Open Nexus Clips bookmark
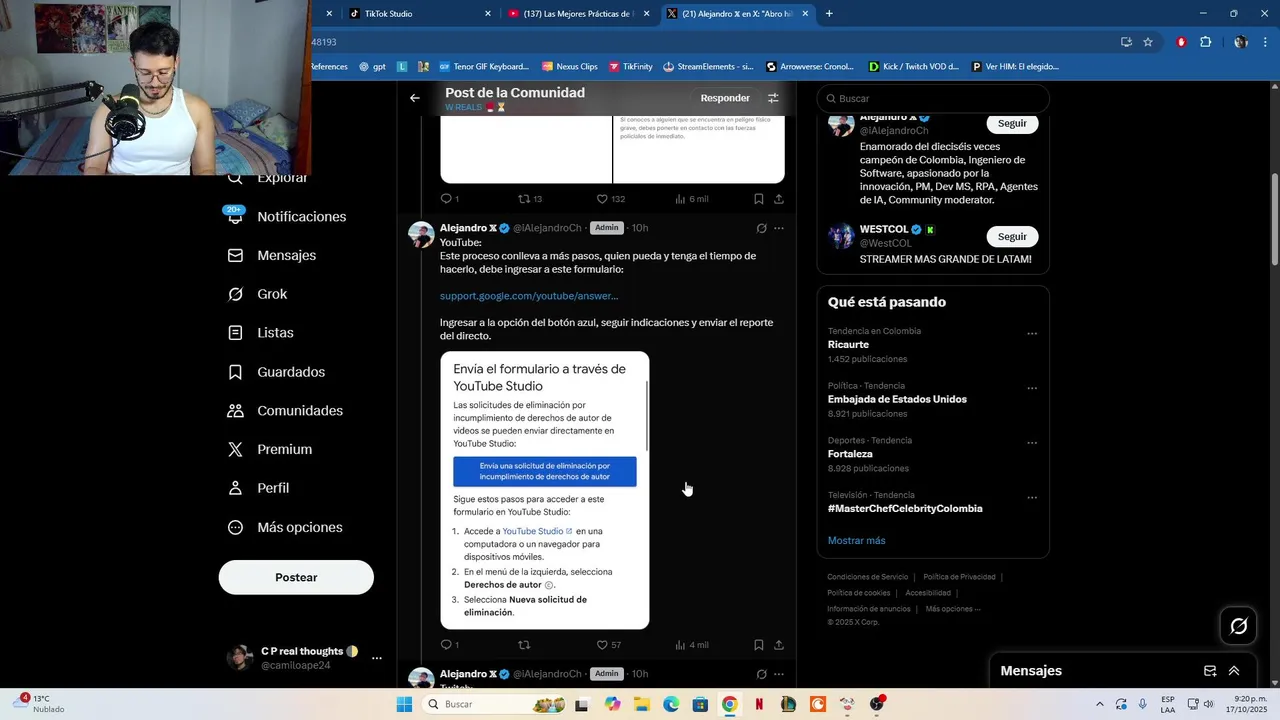Screen dimensions: 1280x720 (569, 67)
